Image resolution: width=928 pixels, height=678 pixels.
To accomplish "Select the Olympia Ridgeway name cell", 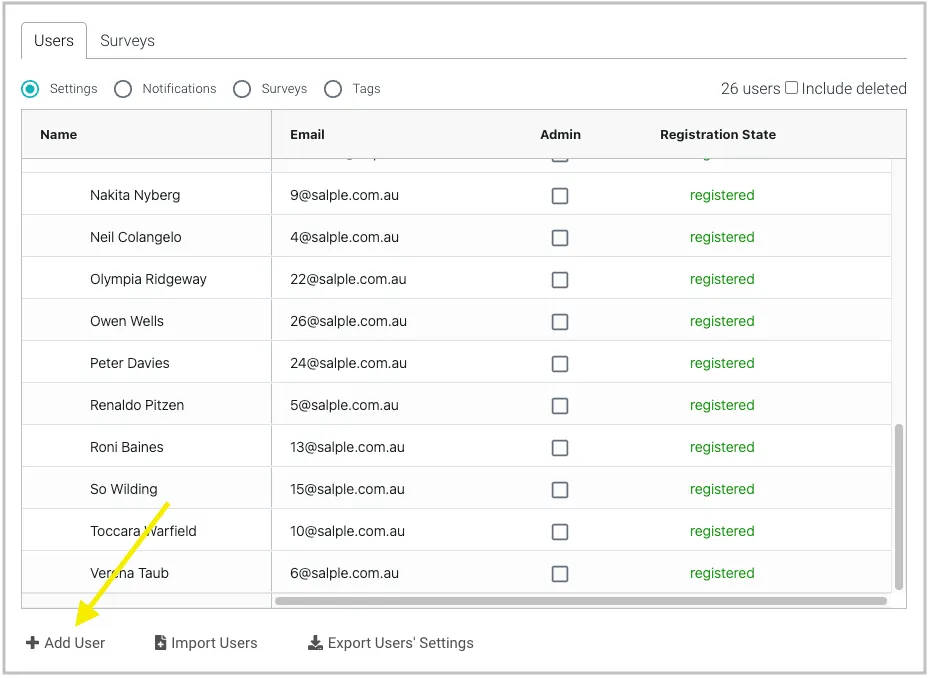I will 146,278.
